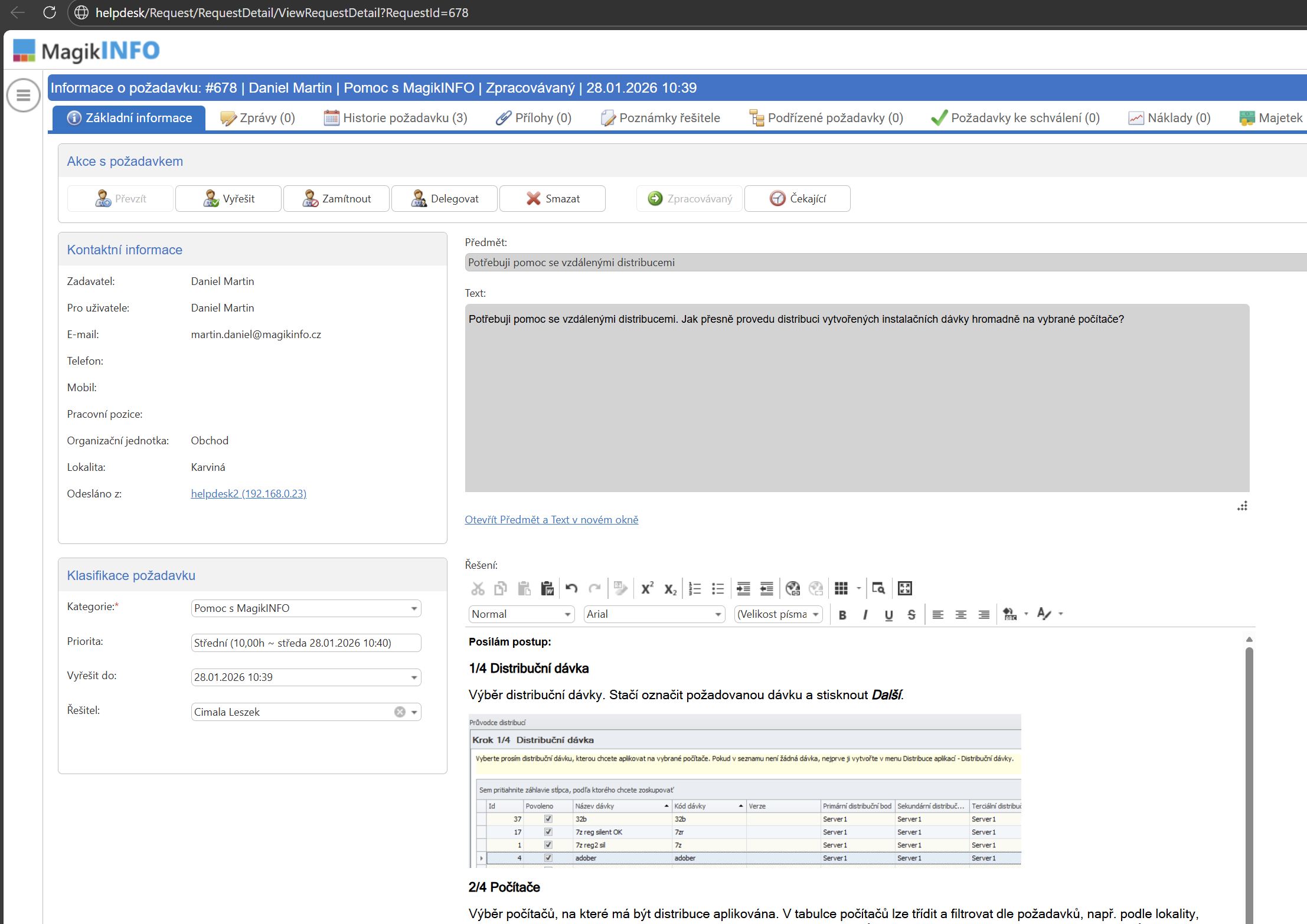
Task: Click the insert hyperlink globe icon
Action: [792, 588]
